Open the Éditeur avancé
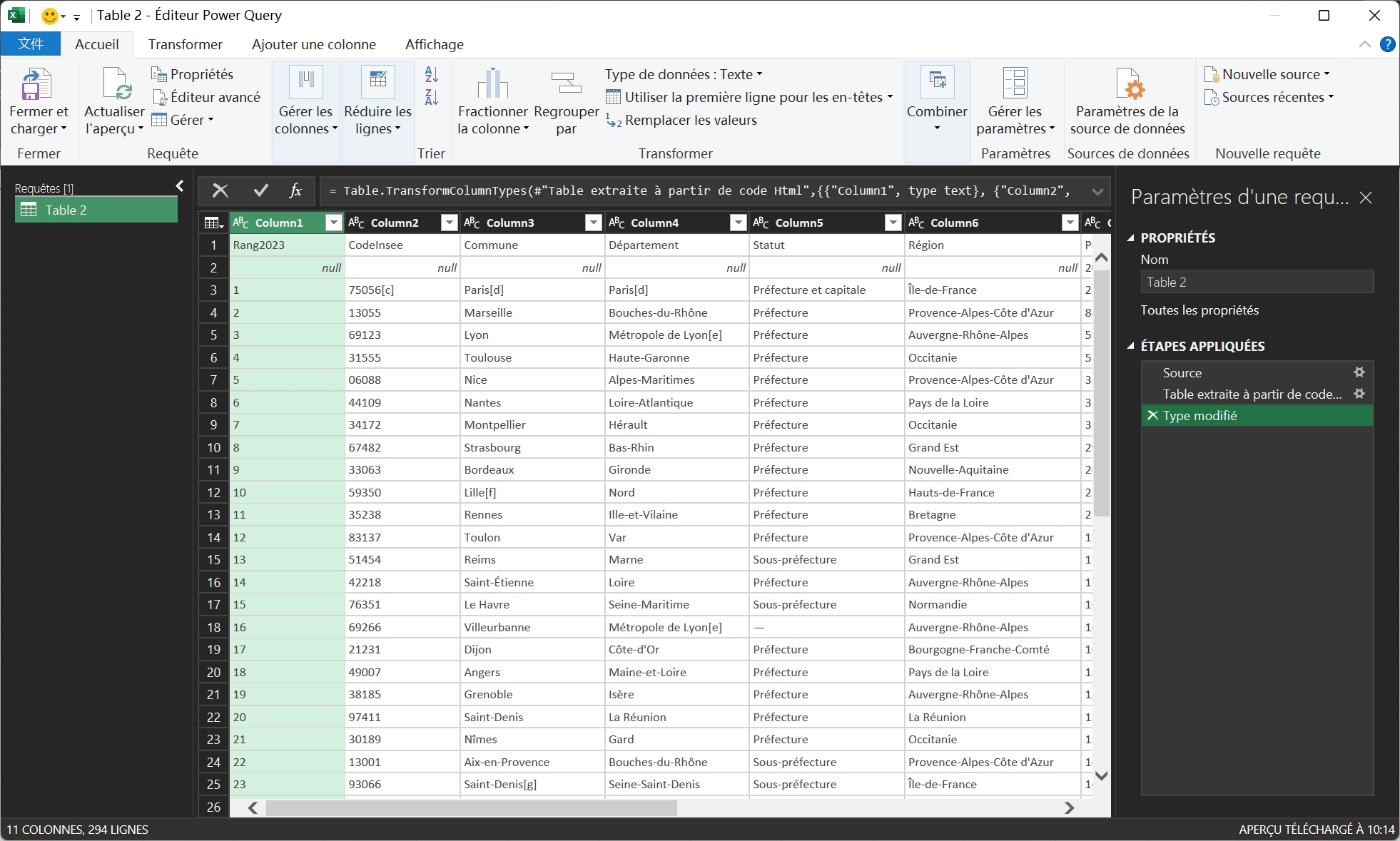The width and height of the screenshot is (1400, 841). 206,97
